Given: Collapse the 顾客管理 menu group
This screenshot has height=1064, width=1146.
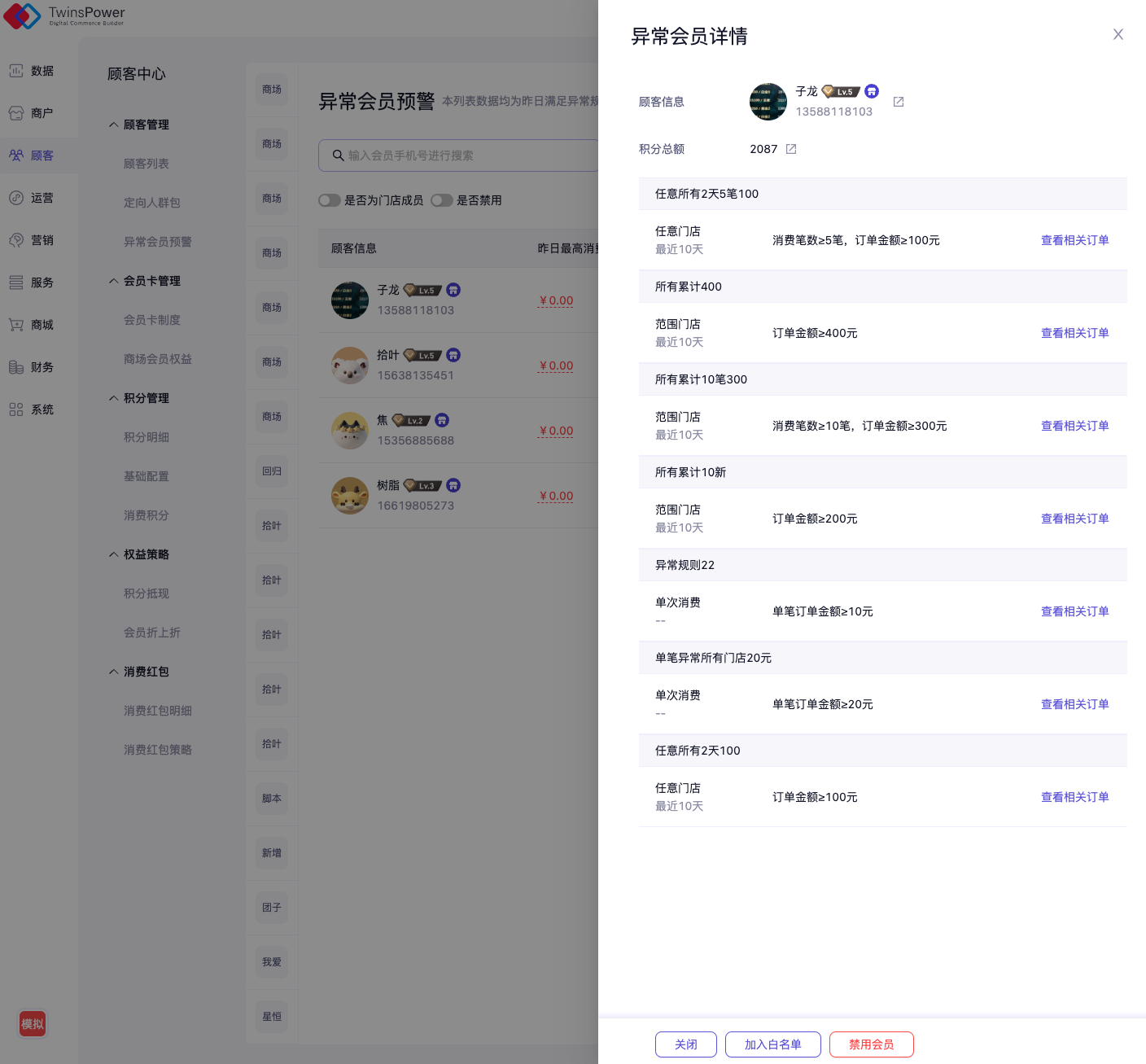Looking at the screenshot, I should point(114,125).
